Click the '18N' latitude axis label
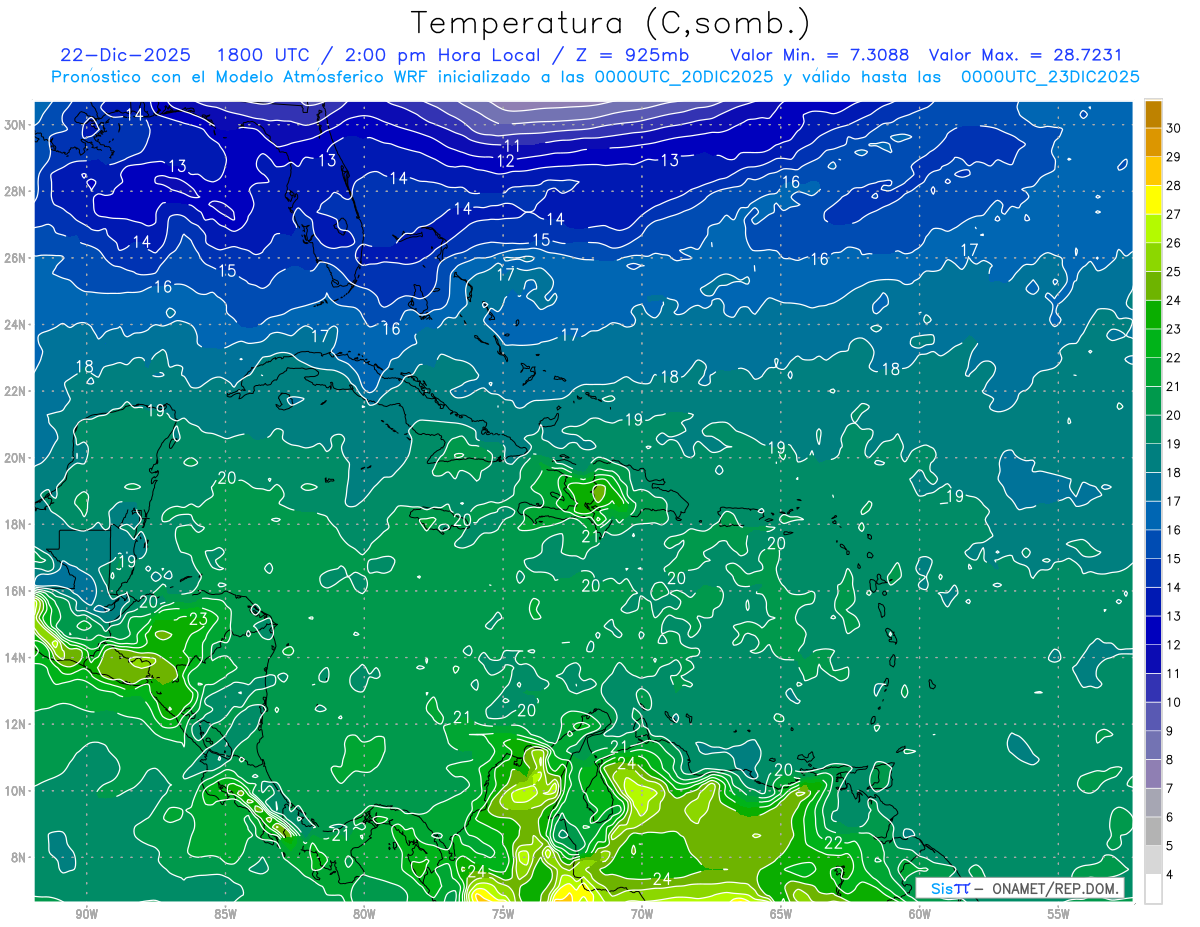The width and height of the screenshot is (1200, 927). [x=15, y=524]
